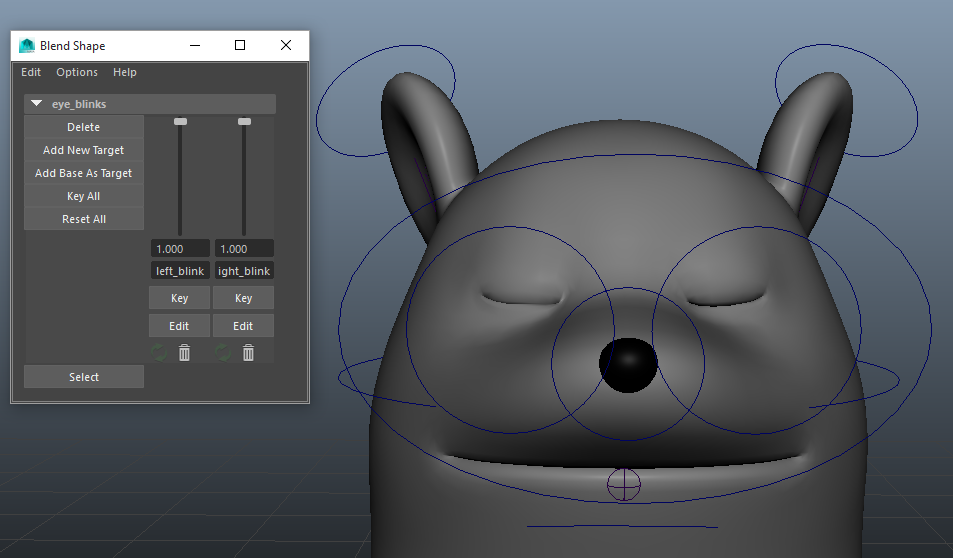Viewport: 953px width, 558px height.
Task: Click the left_blink slider handle
Action: tap(180, 121)
